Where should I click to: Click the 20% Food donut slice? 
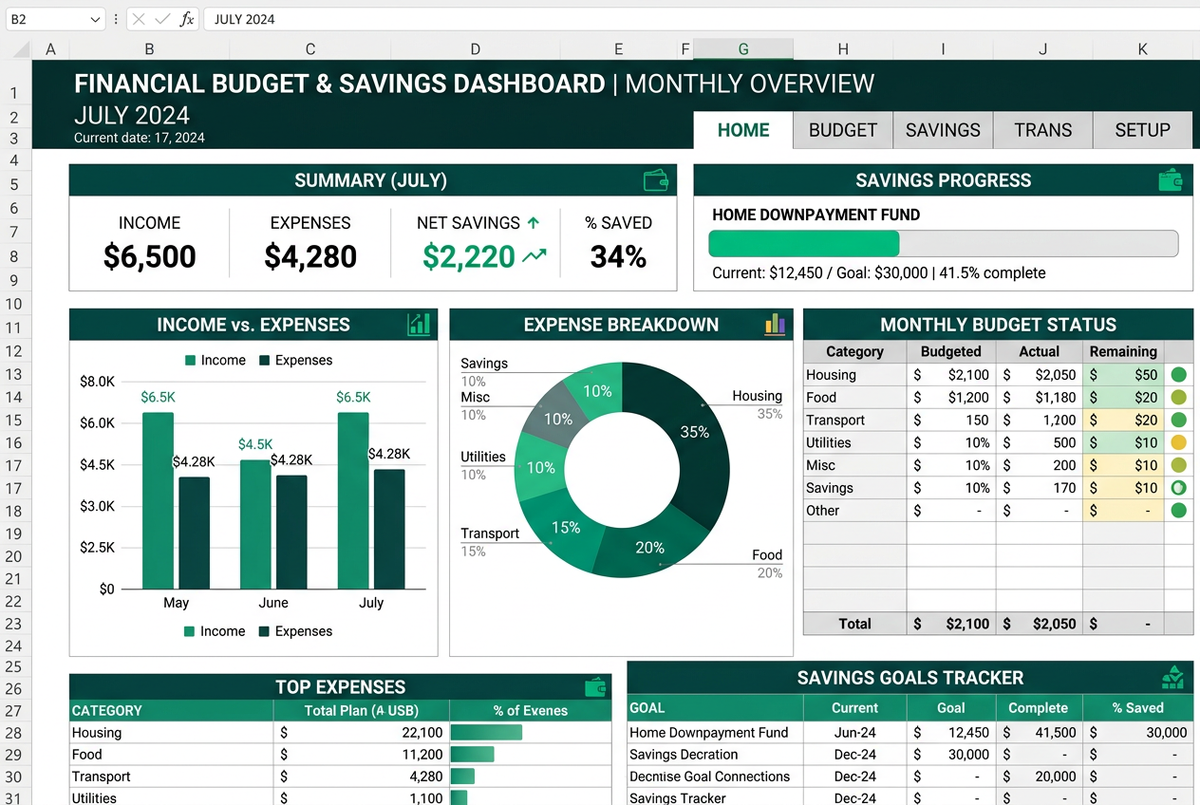pyautogui.click(x=651, y=546)
